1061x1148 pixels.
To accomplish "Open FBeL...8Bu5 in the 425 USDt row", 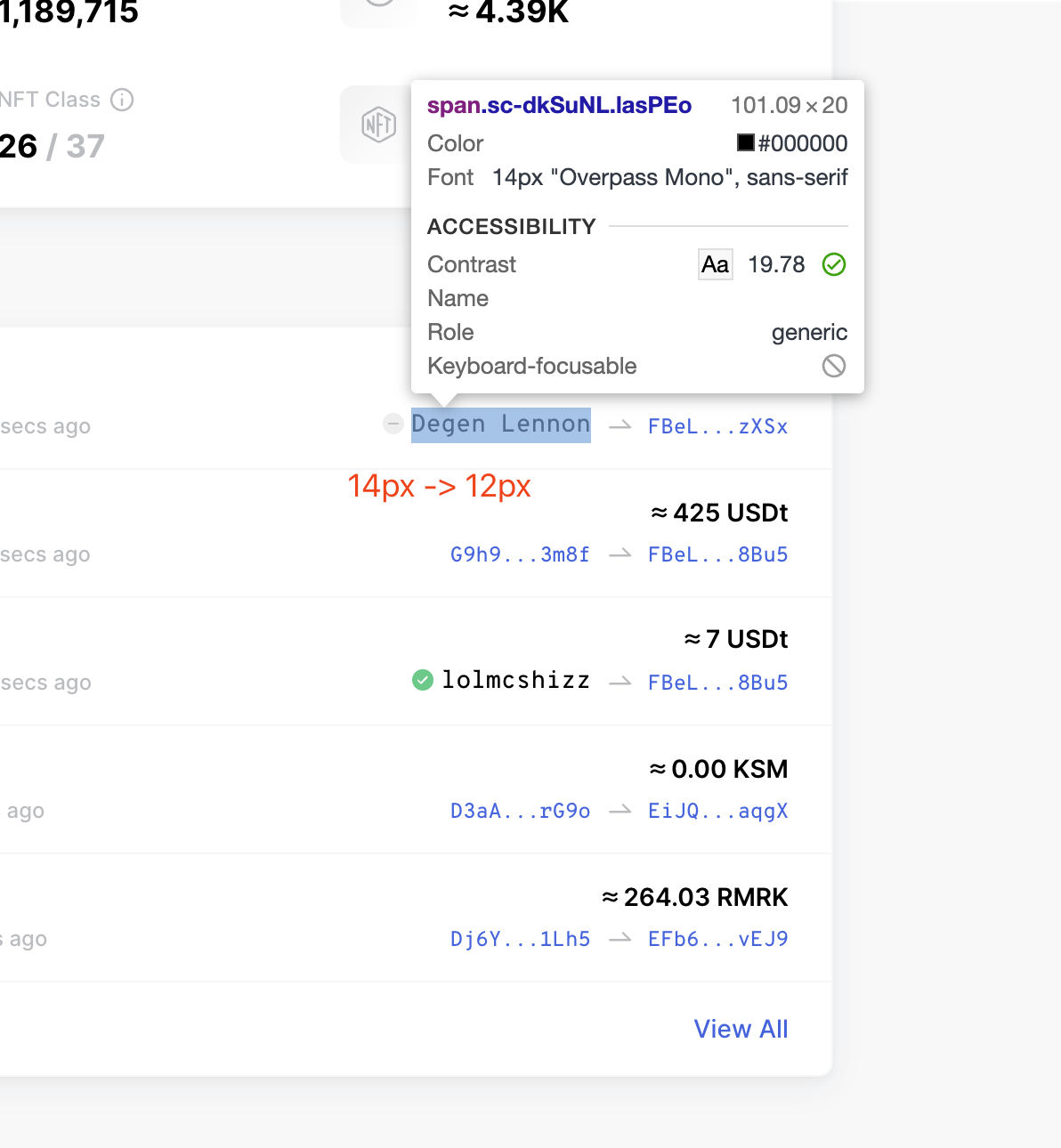I will [x=718, y=554].
